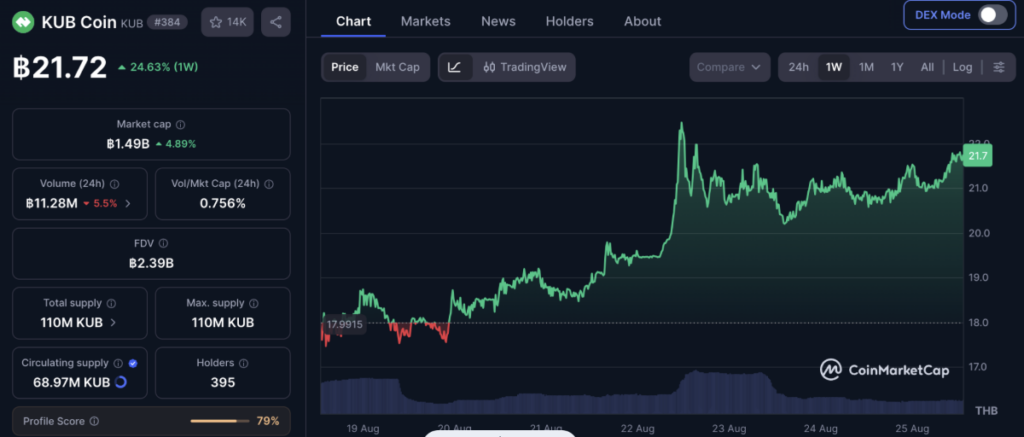Open Vol/Mkt Cap (24h) info icon
Screen dimensions: 1024x437
click(x=268, y=184)
